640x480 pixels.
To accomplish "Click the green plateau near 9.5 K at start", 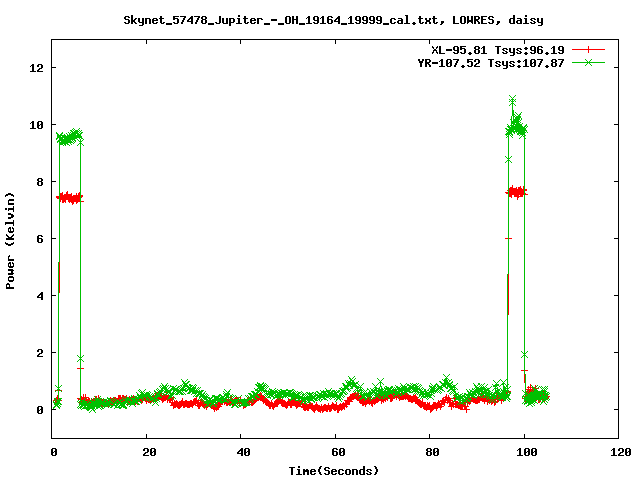I will [x=69, y=137].
